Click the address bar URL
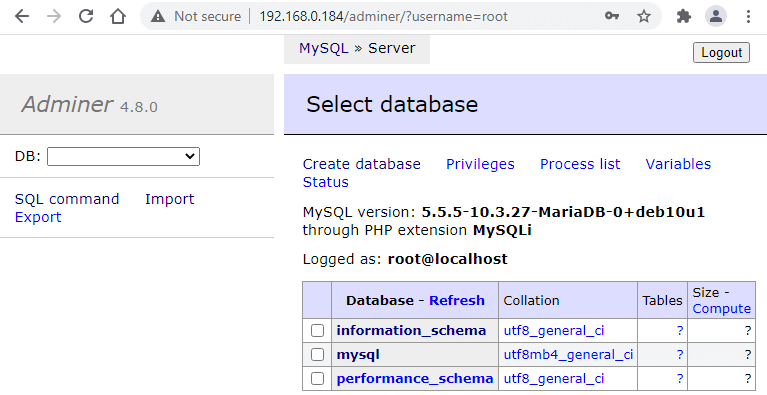Viewport: 767px width, 395px height. click(384, 17)
